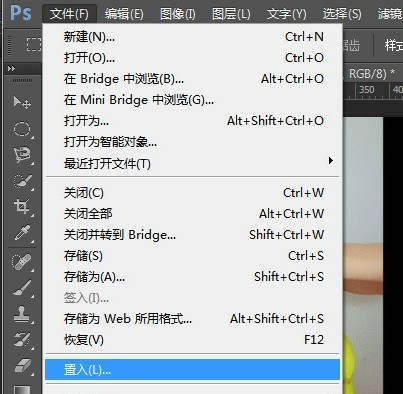This screenshot has height=394, width=403.
Task: Choose 打开为智能对象... entry
Action: 193,142
